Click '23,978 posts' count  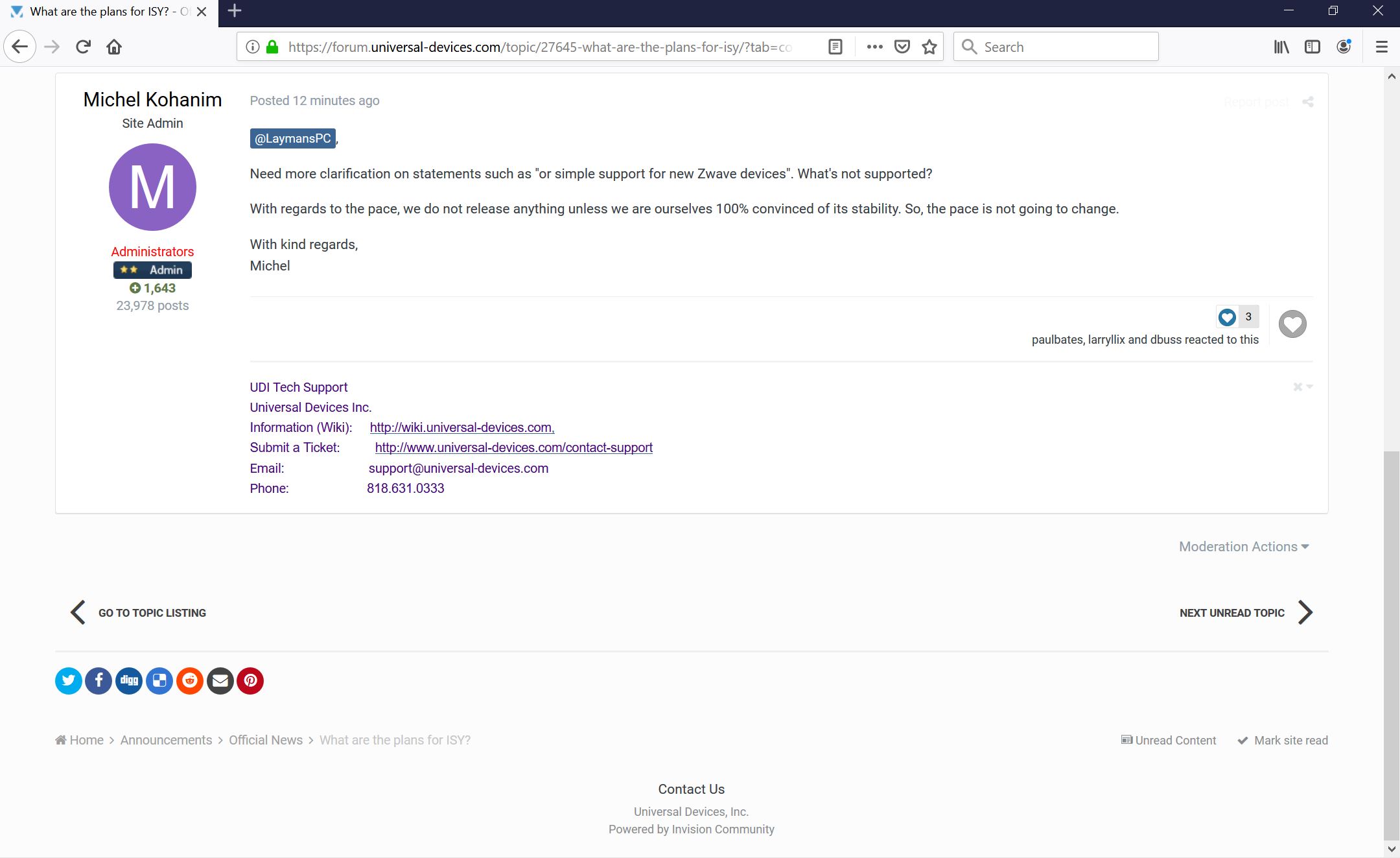click(152, 305)
